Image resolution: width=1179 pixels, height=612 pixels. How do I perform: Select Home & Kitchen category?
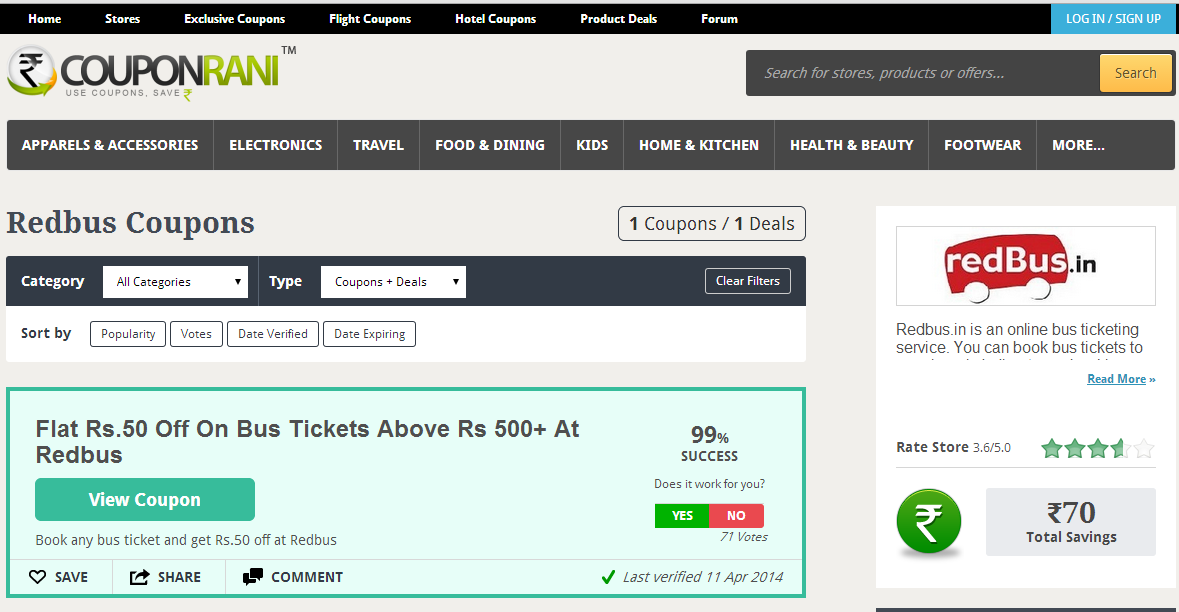[x=699, y=145]
